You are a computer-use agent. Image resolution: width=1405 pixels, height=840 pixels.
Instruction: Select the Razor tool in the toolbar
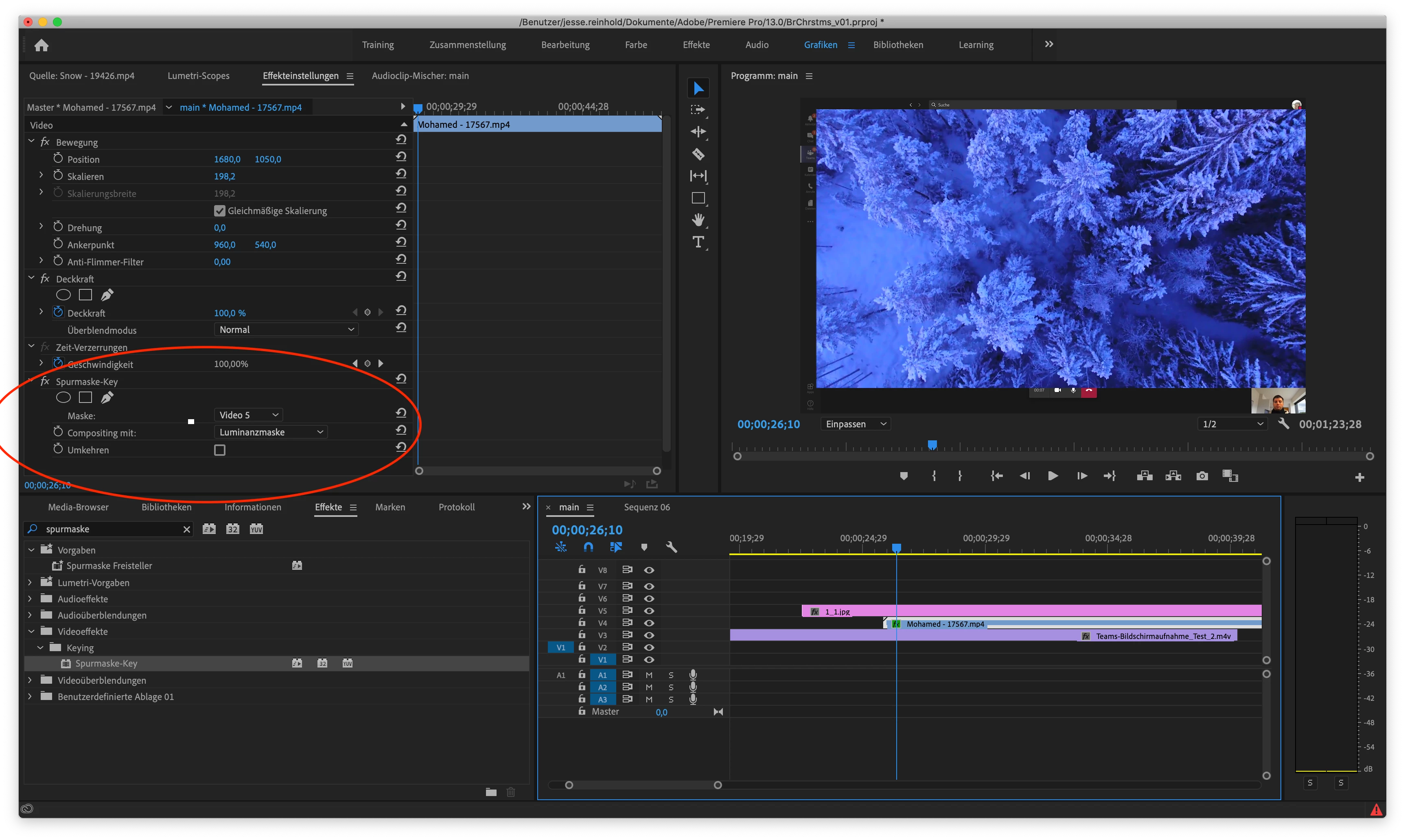(x=698, y=154)
